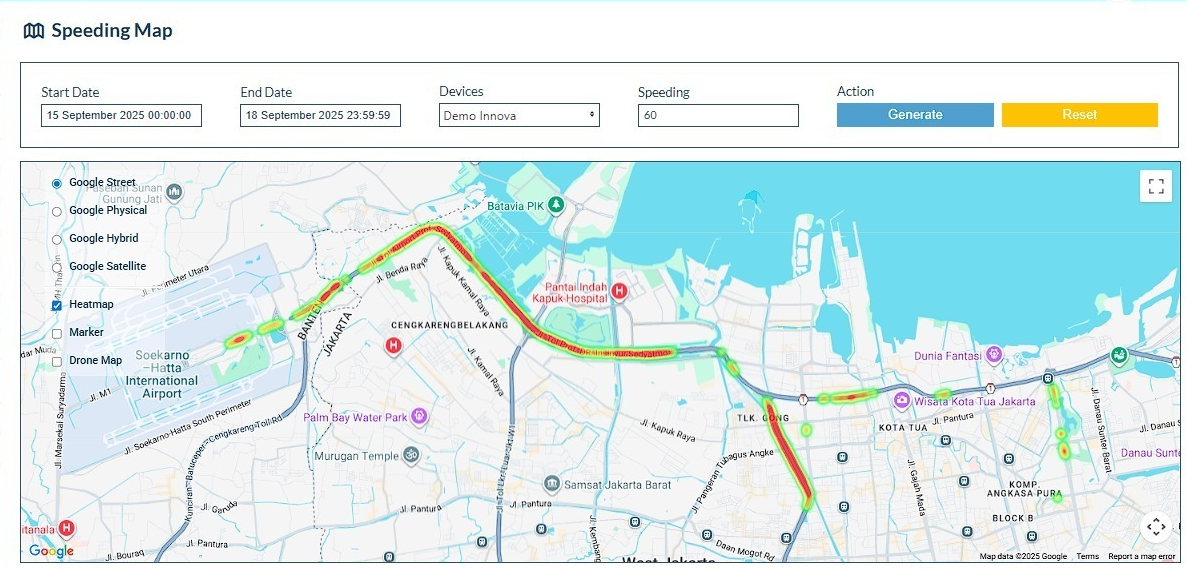
Task: Select the Wisata Kota Tua Jakarta pin
Action: coord(902,401)
